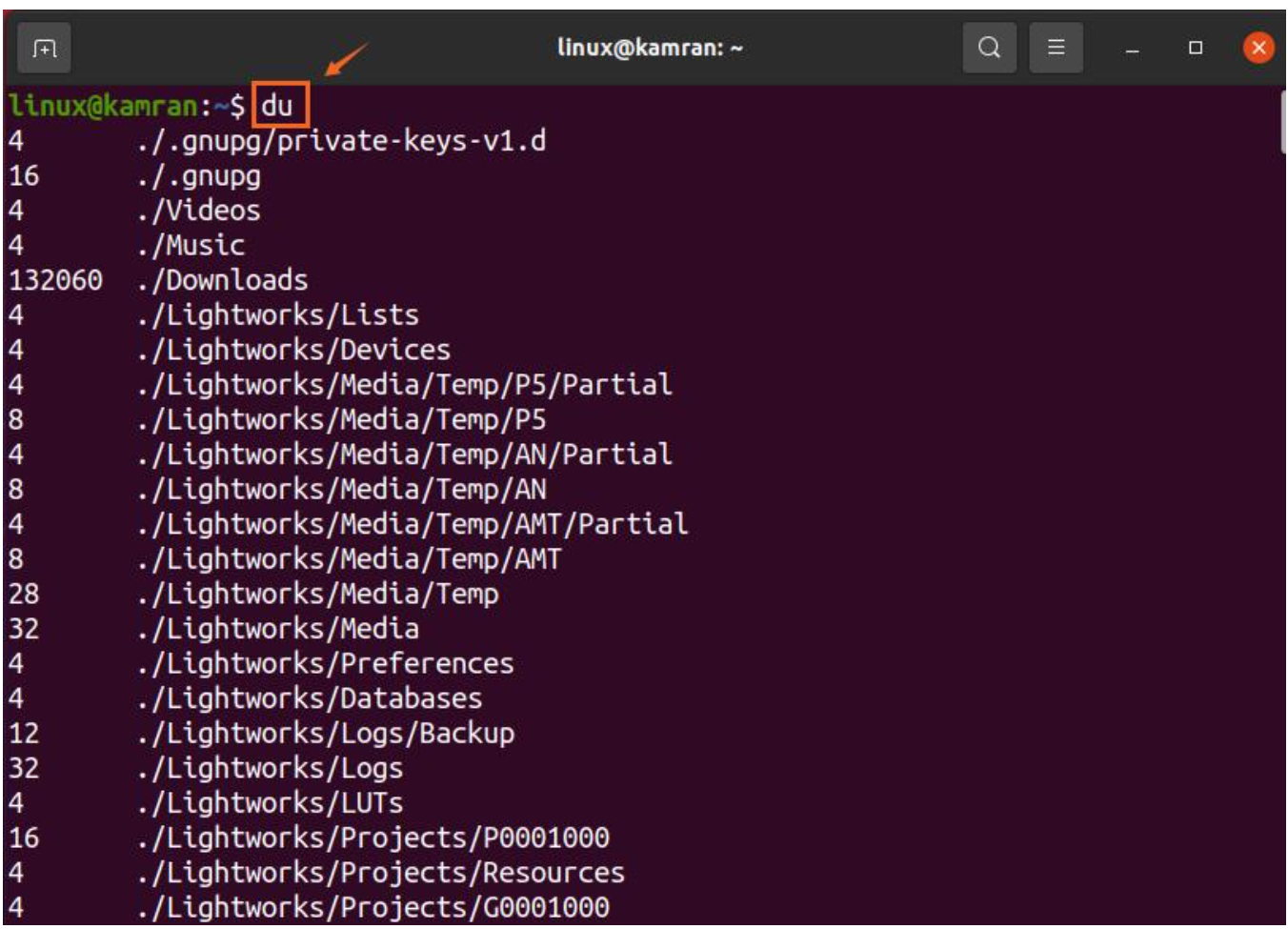This screenshot has width=1288, height=929.
Task: Click the linux@kamran window title
Action: pos(650,48)
